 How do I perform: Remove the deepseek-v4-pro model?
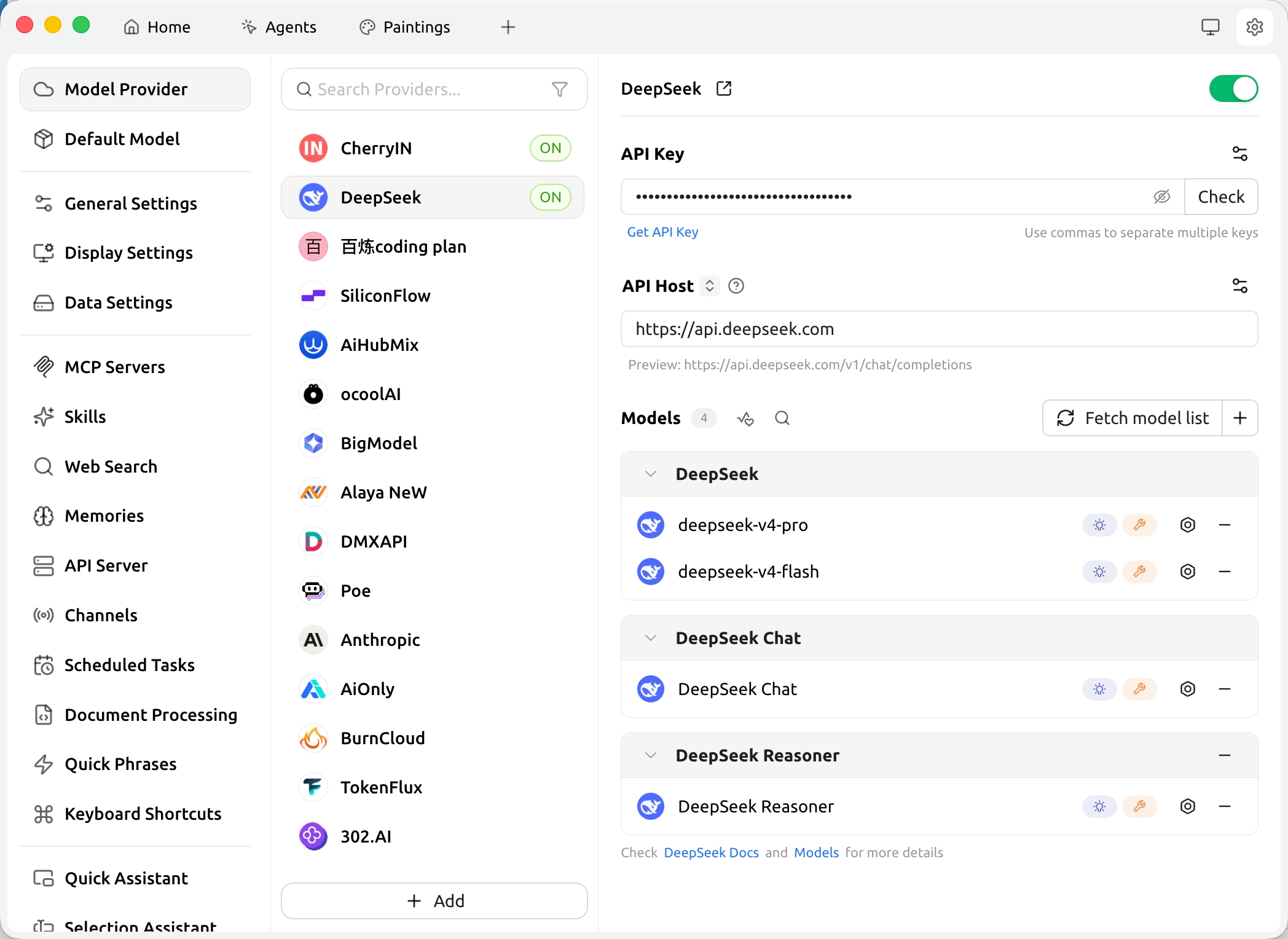[1225, 525]
